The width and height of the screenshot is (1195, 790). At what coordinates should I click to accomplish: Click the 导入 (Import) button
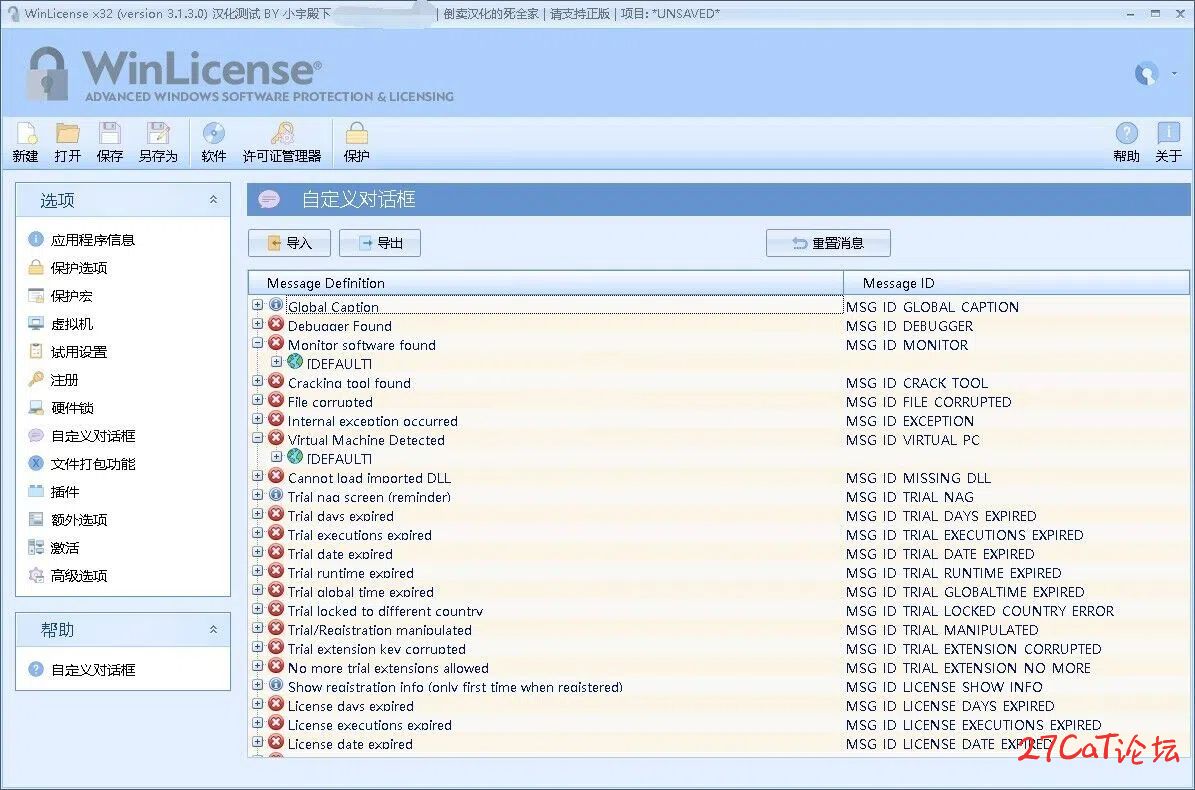pyautogui.click(x=290, y=243)
